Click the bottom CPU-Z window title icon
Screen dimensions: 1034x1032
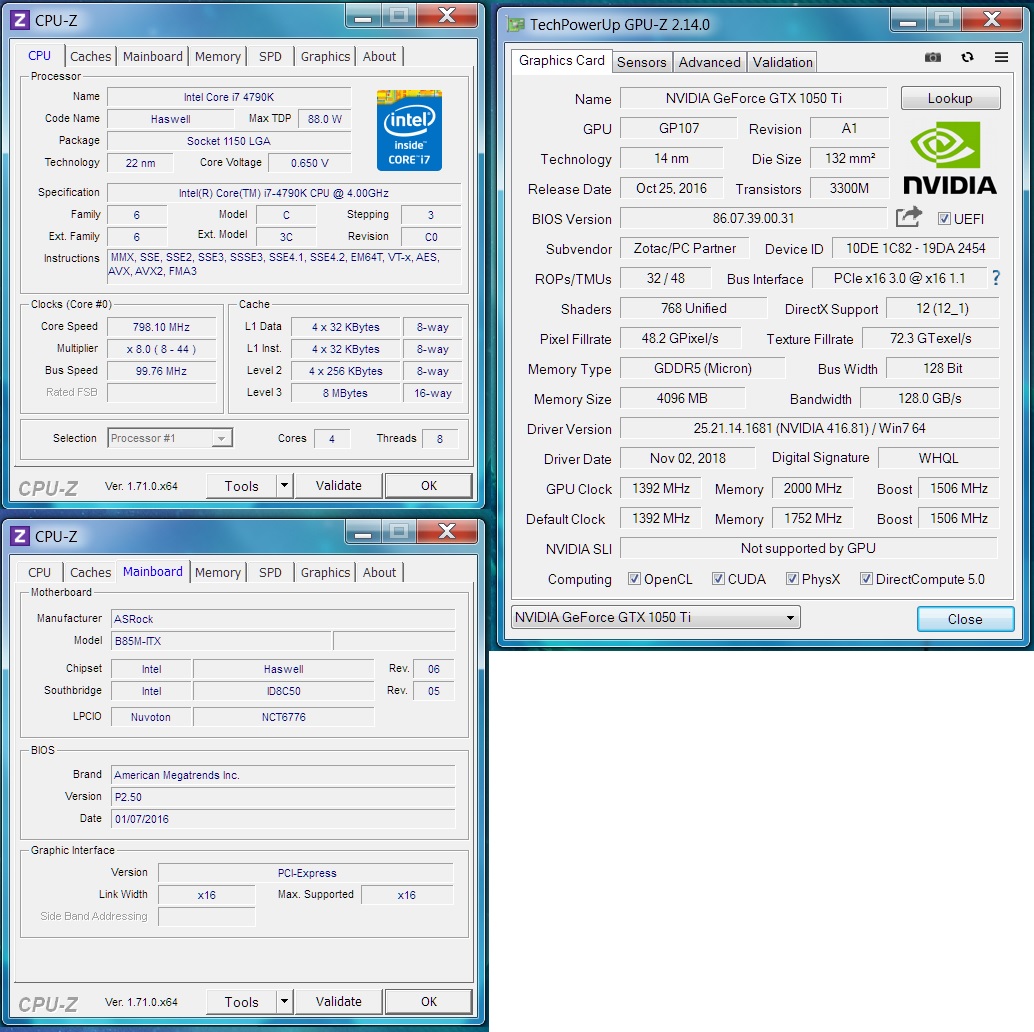click(20, 536)
